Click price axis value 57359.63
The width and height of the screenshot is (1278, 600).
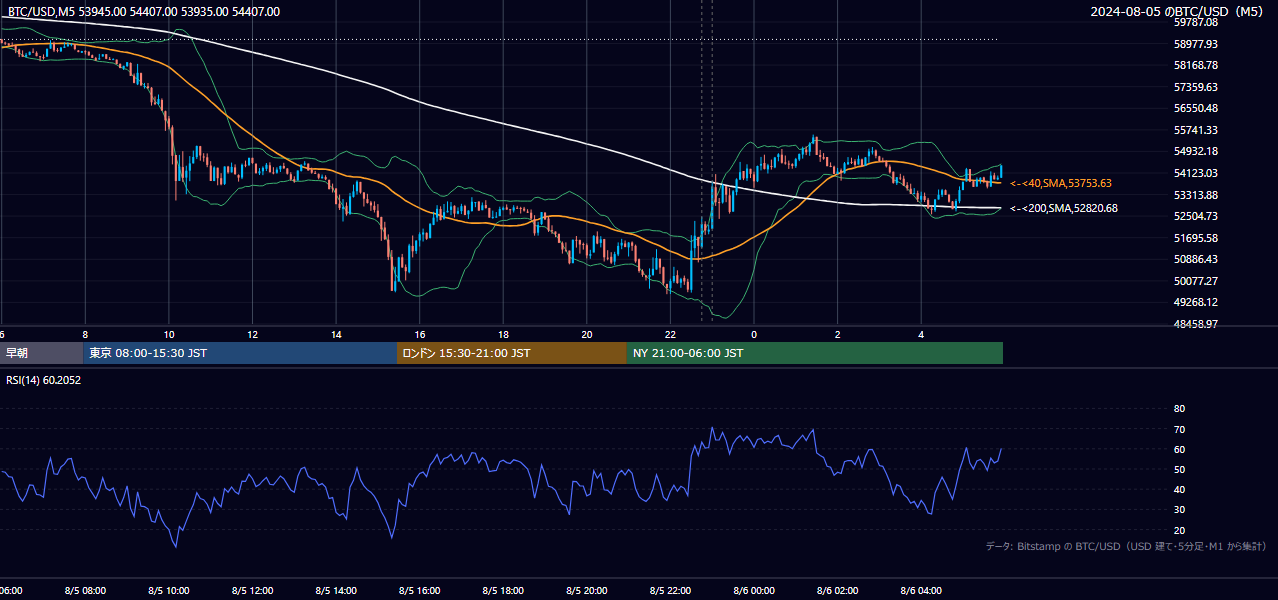tap(1195, 87)
